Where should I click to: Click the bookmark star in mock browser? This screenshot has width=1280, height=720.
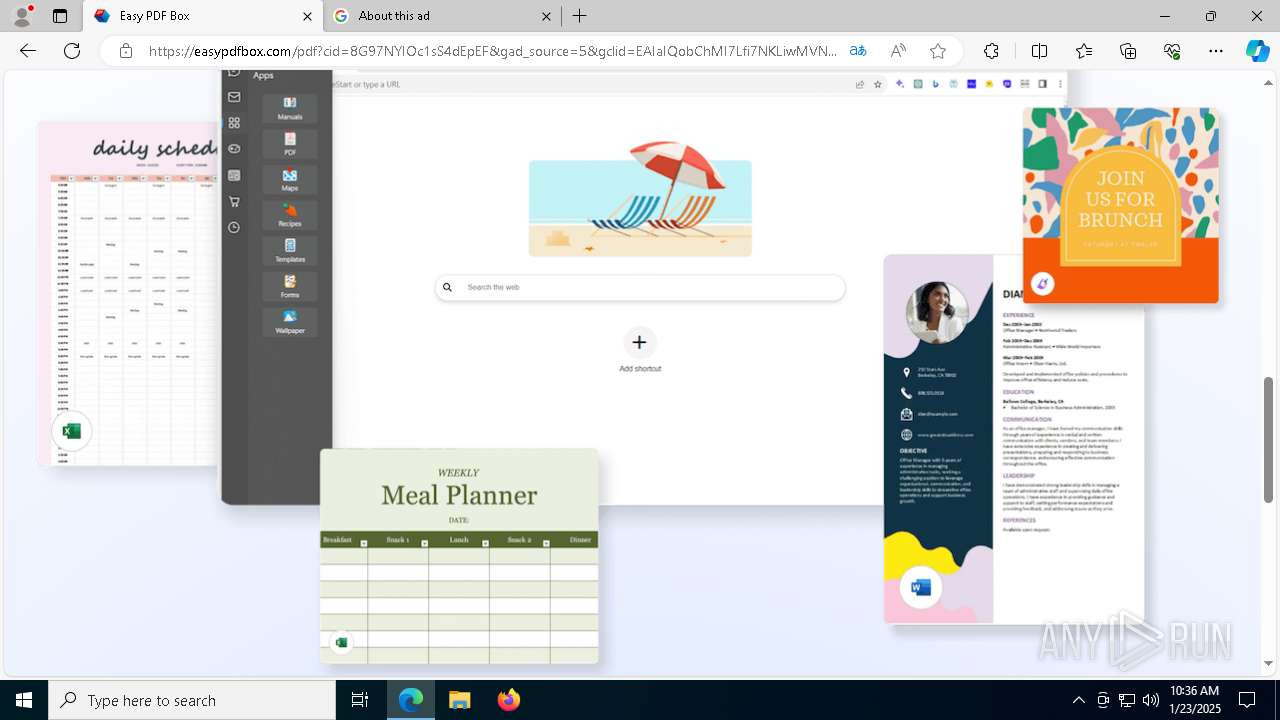[x=878, y=84]
